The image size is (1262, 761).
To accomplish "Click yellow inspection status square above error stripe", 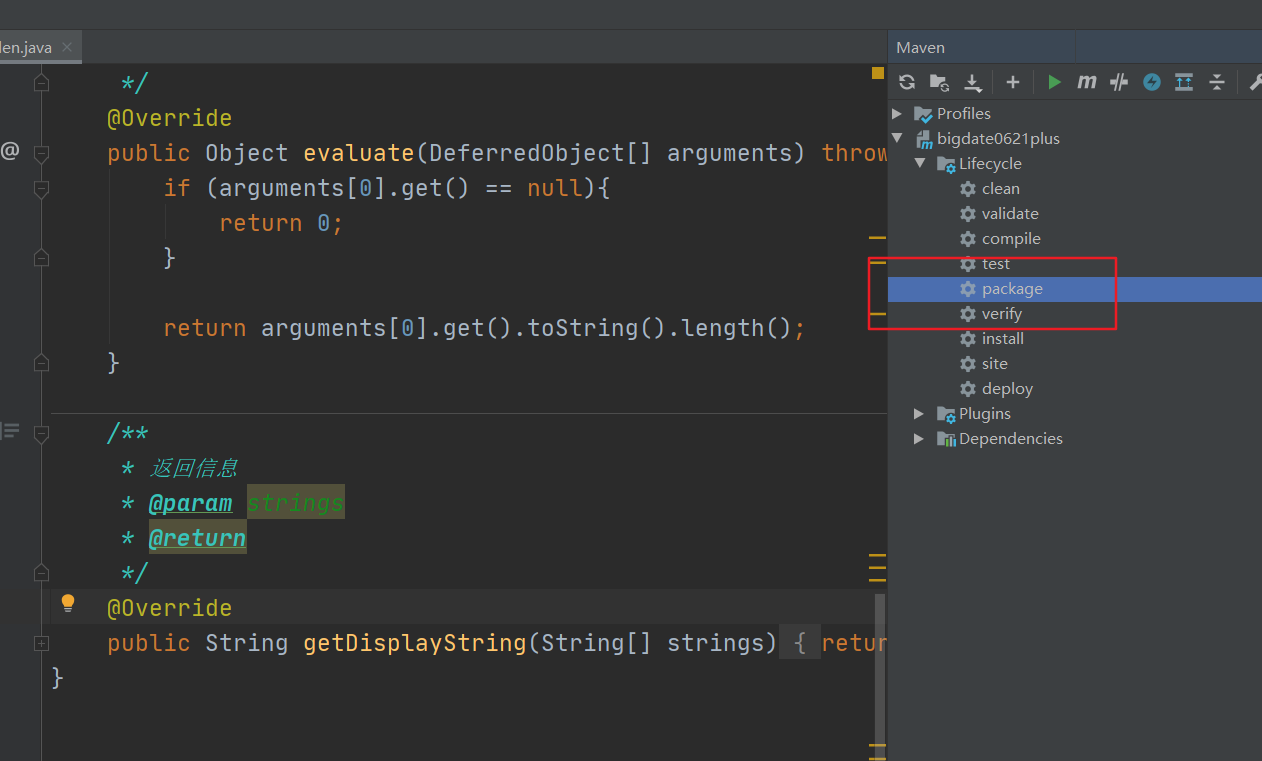I will [x=878, y=73].
